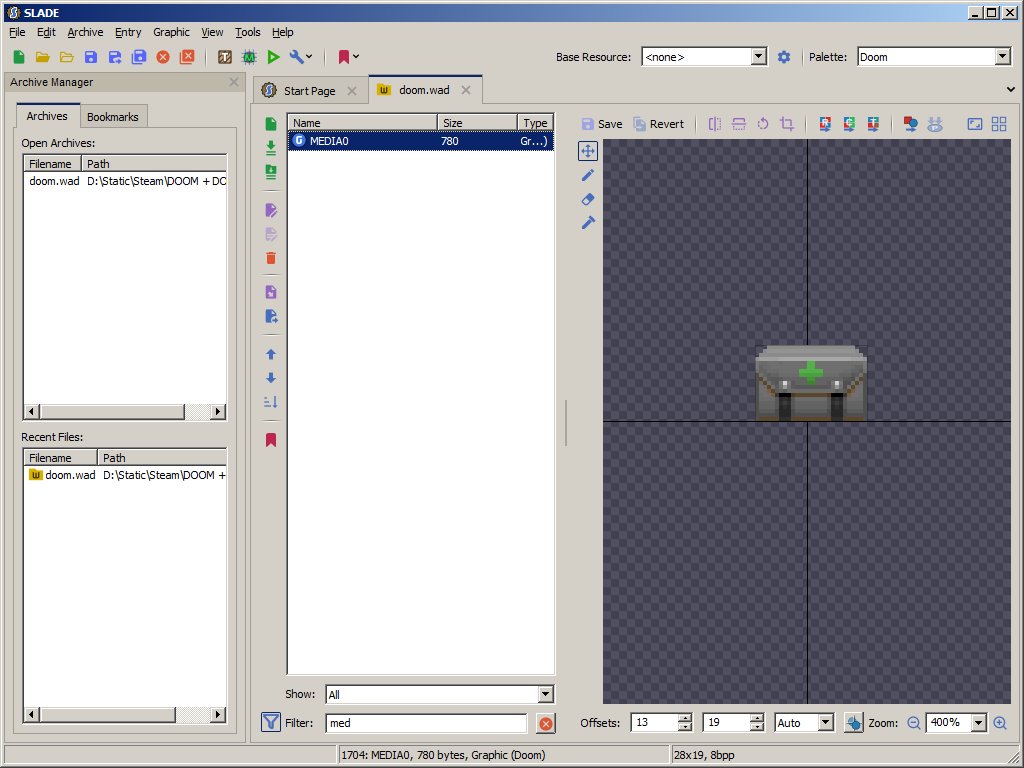Click the green download-arrow import icon
Viewport: 1024px width, 768px height.
271,148
